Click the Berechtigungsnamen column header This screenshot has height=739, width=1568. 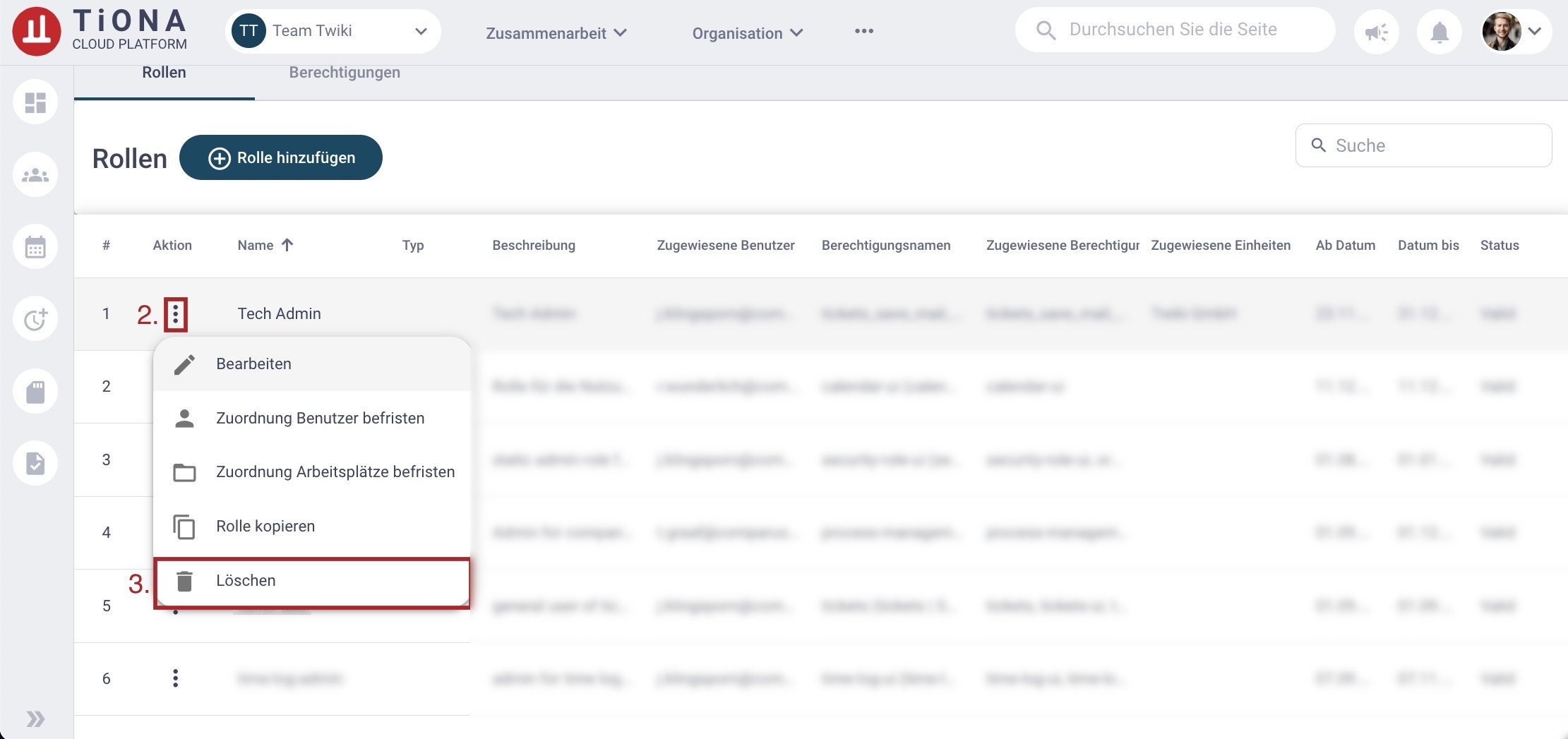(886, 245)
